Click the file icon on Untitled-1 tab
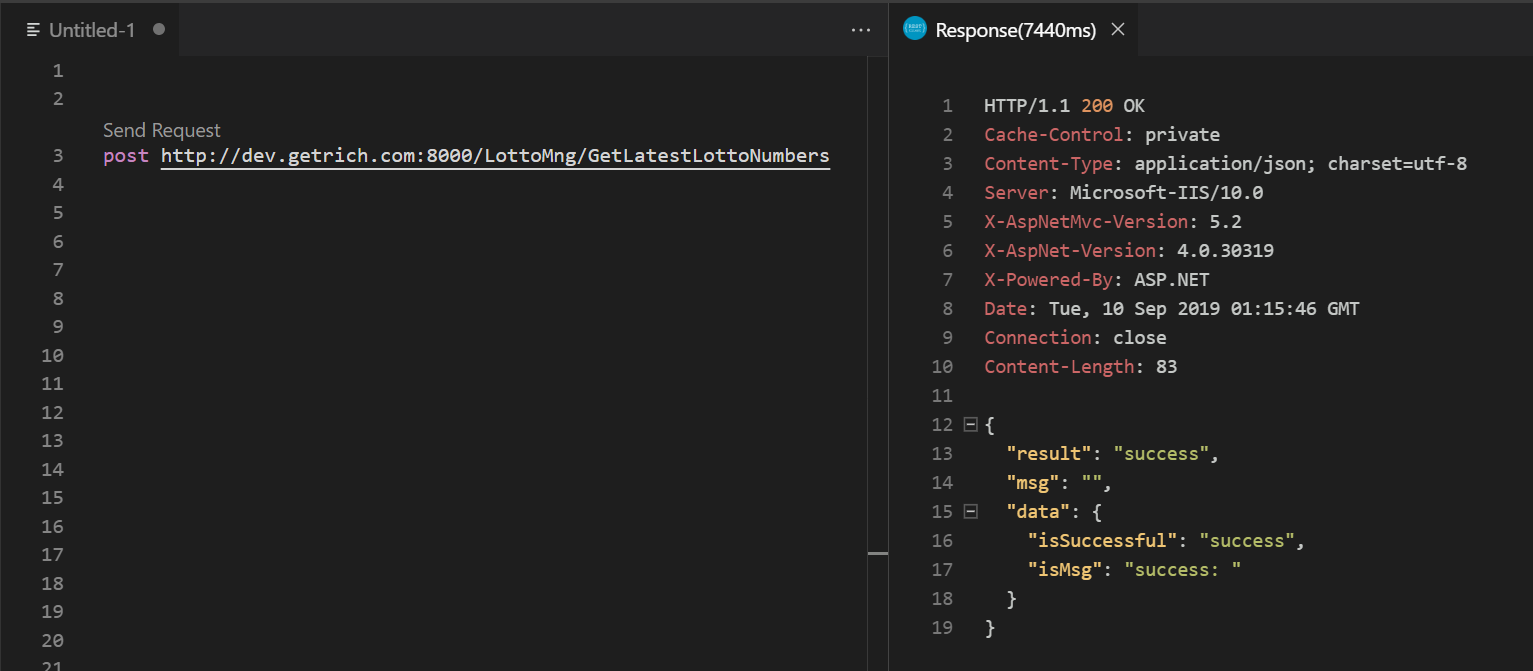 pyautogui.click(x=34, y=30)
